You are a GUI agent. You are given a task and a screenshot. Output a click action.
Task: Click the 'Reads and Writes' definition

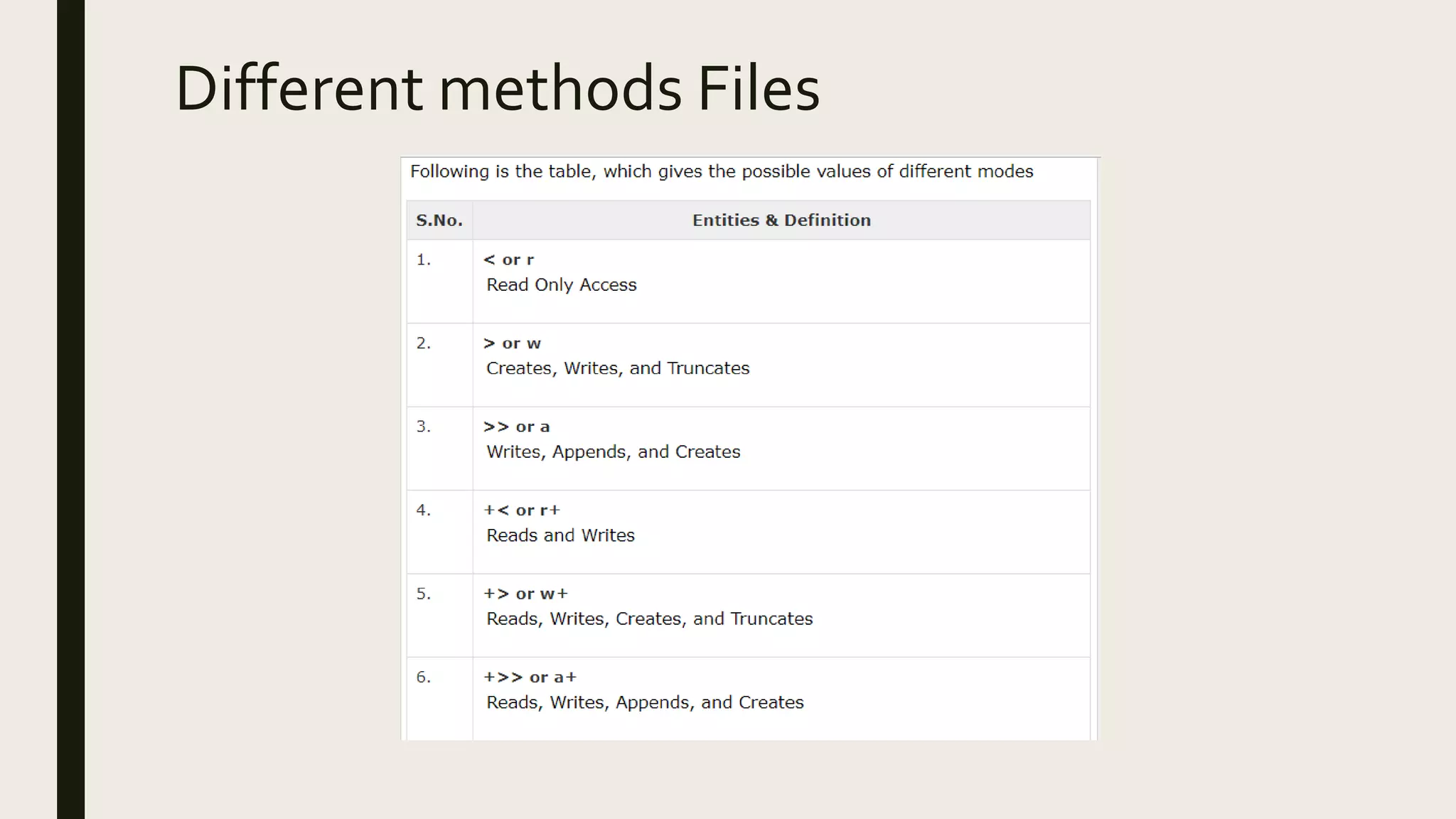(x=560, y=535)
